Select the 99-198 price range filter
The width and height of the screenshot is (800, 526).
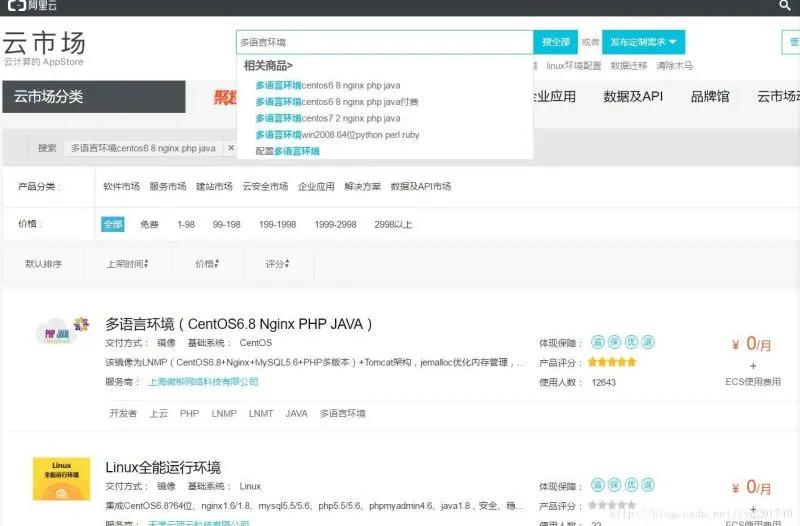(227, 225)
